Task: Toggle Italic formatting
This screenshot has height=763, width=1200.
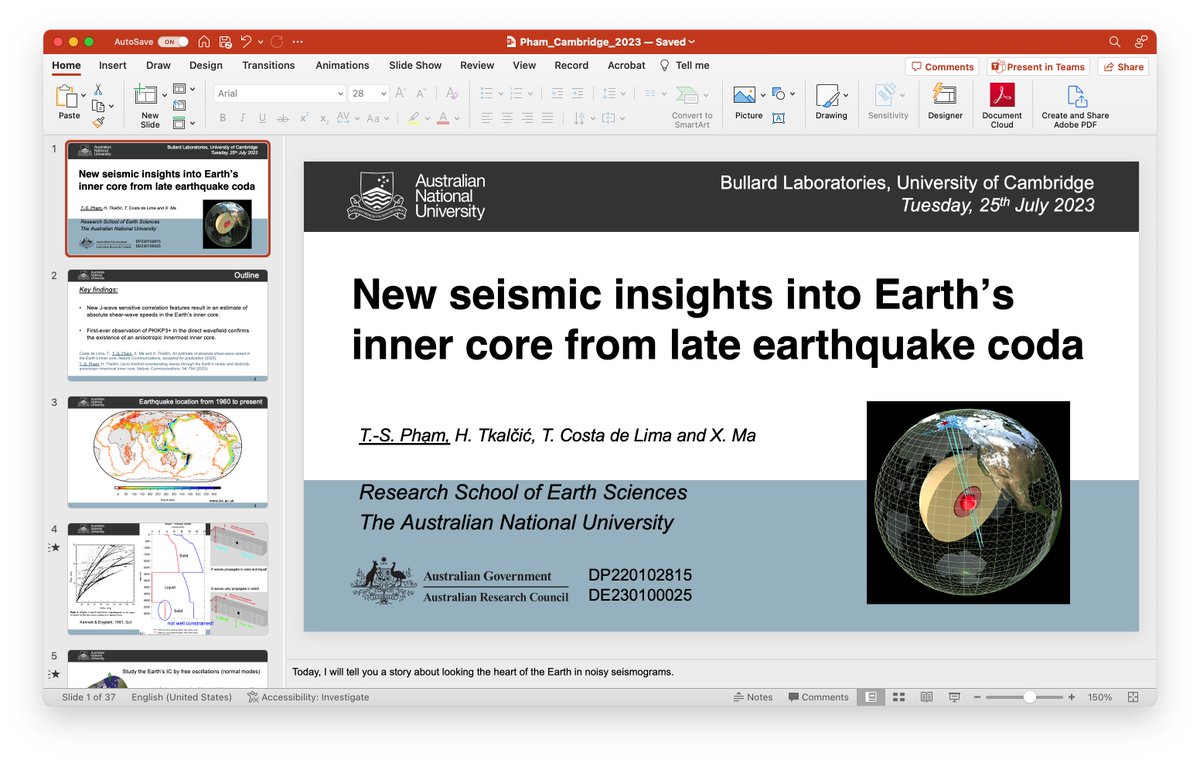Action: coord(242,118)
